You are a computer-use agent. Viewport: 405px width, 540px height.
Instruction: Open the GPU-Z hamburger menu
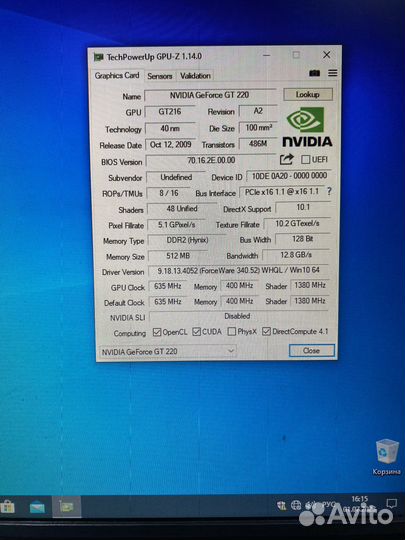(333, 73)
